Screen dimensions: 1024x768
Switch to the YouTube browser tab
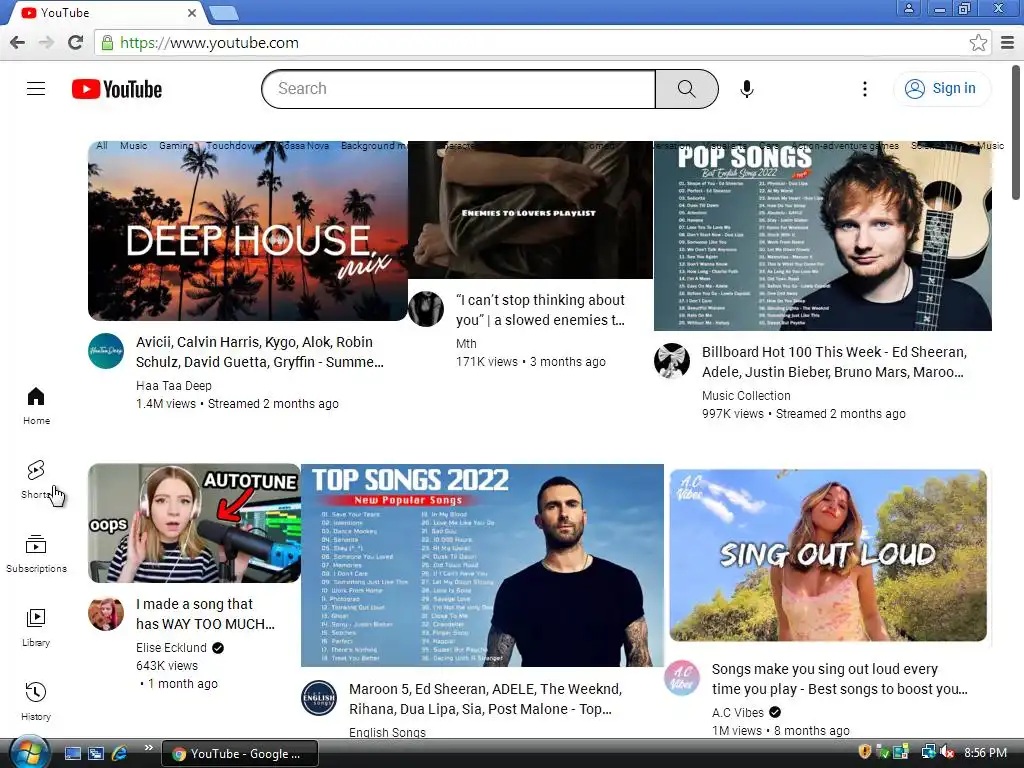click(x=108, y=13)
